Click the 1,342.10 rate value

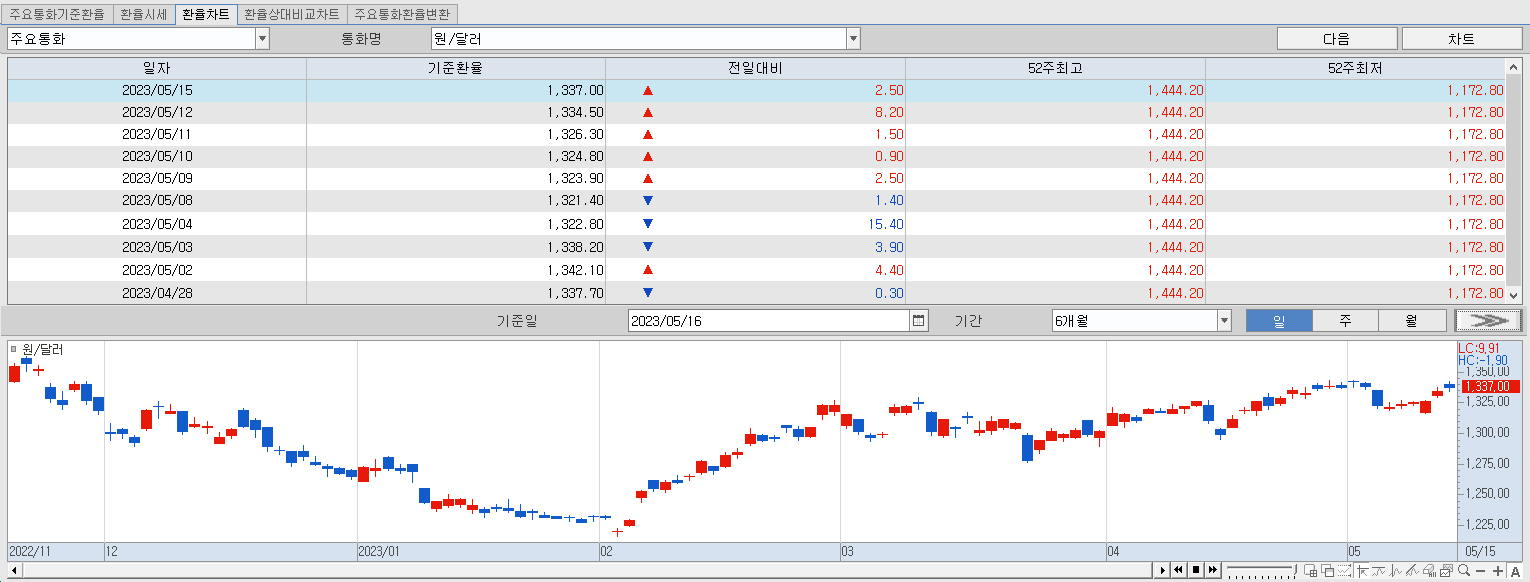(x=575, y=270)
